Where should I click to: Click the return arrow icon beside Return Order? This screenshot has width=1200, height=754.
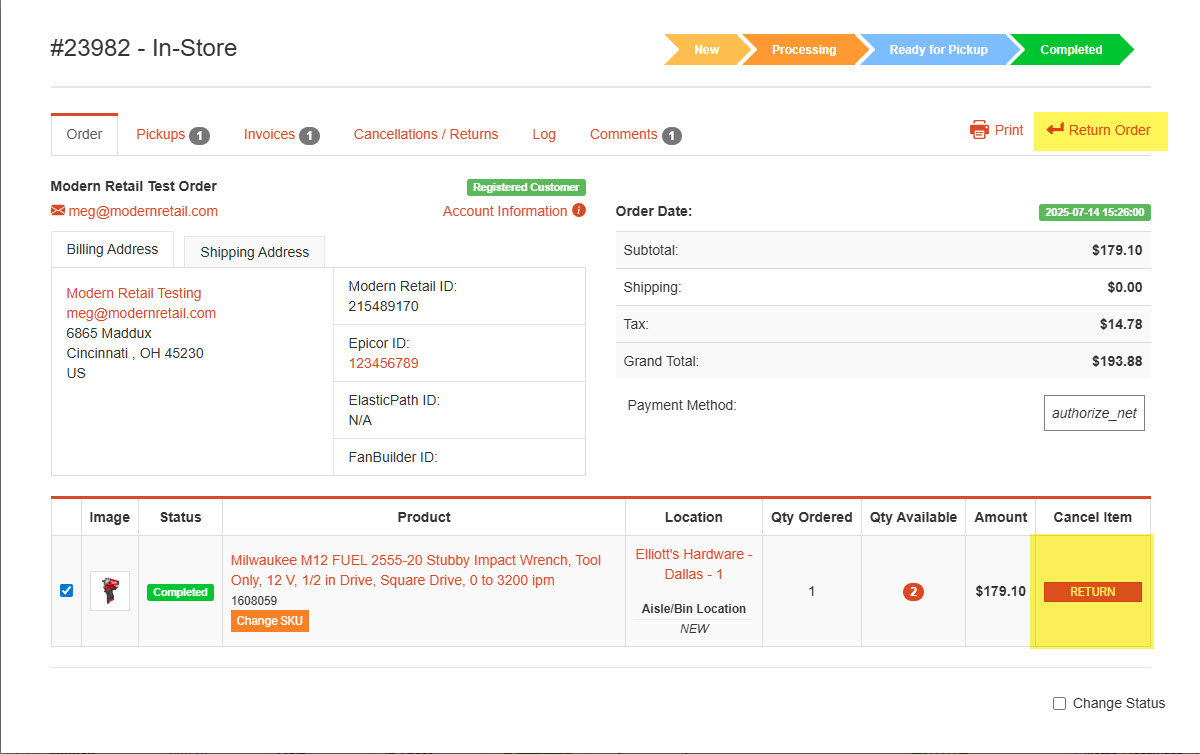coord(1055,130)
